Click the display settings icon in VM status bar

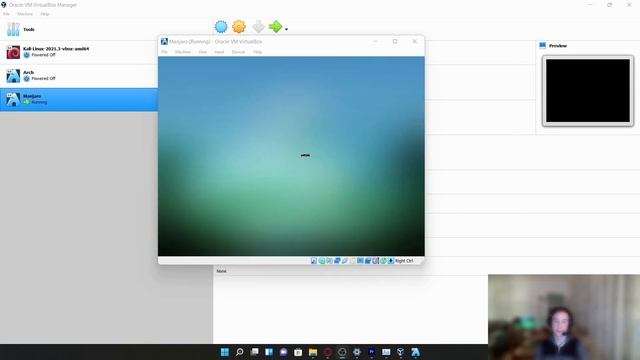(360, 260)
